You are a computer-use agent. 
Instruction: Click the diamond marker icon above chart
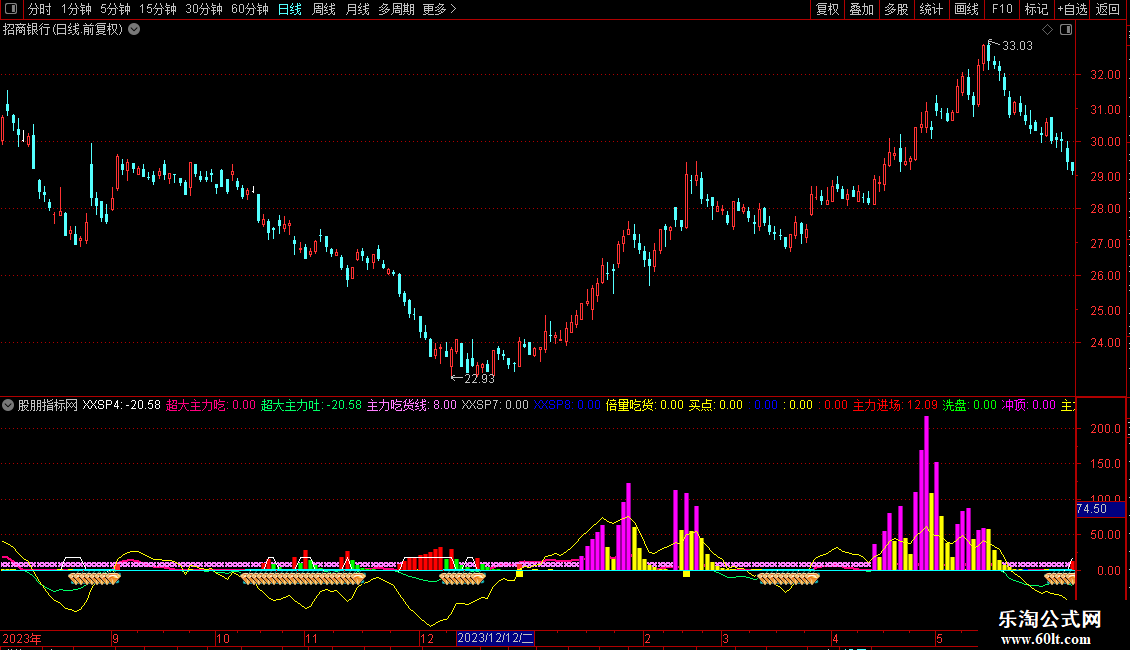click(x=1047, y=30)
